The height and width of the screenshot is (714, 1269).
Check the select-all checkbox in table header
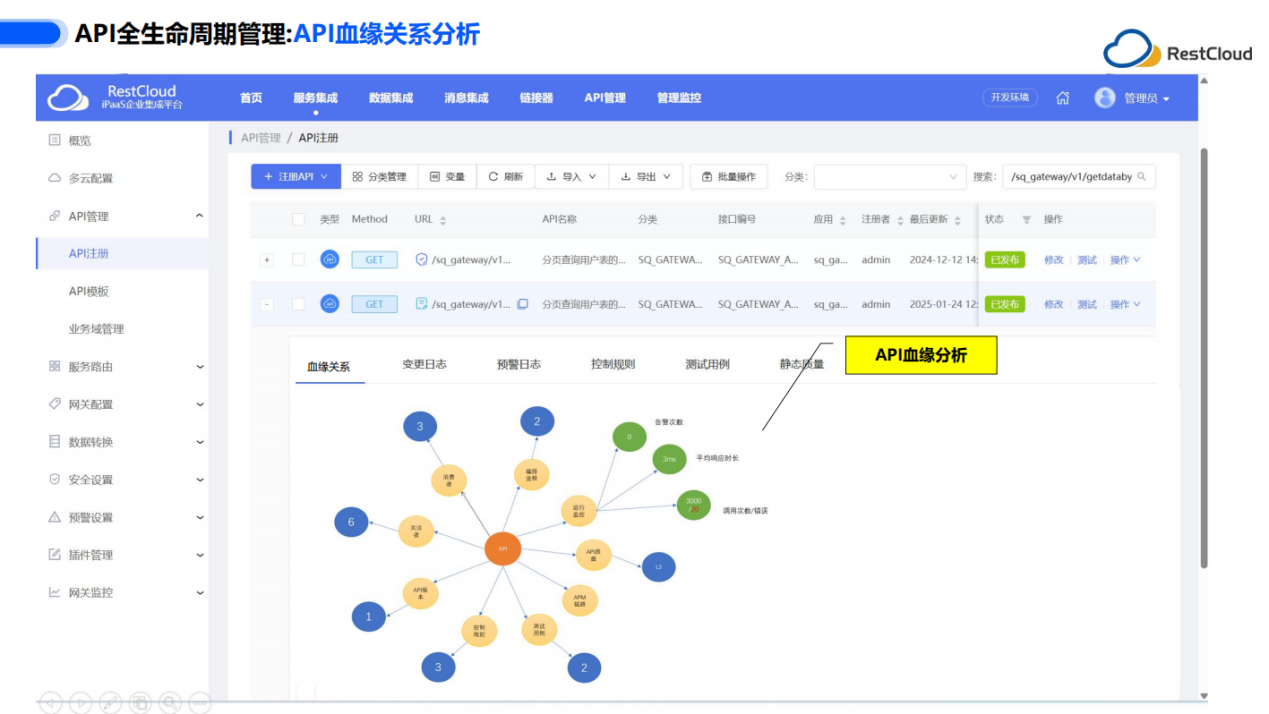[x=298, y=218]
